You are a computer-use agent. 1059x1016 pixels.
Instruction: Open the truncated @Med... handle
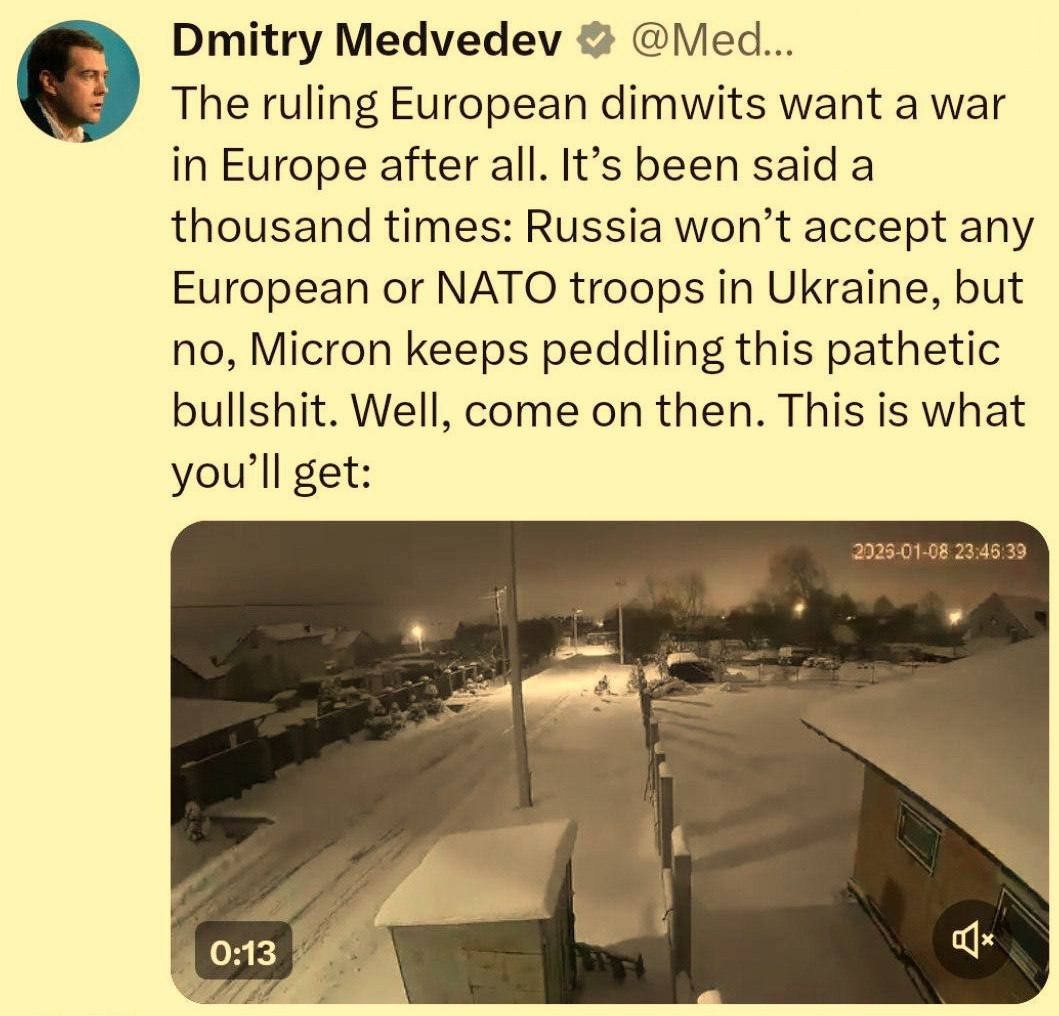[704, 43]
